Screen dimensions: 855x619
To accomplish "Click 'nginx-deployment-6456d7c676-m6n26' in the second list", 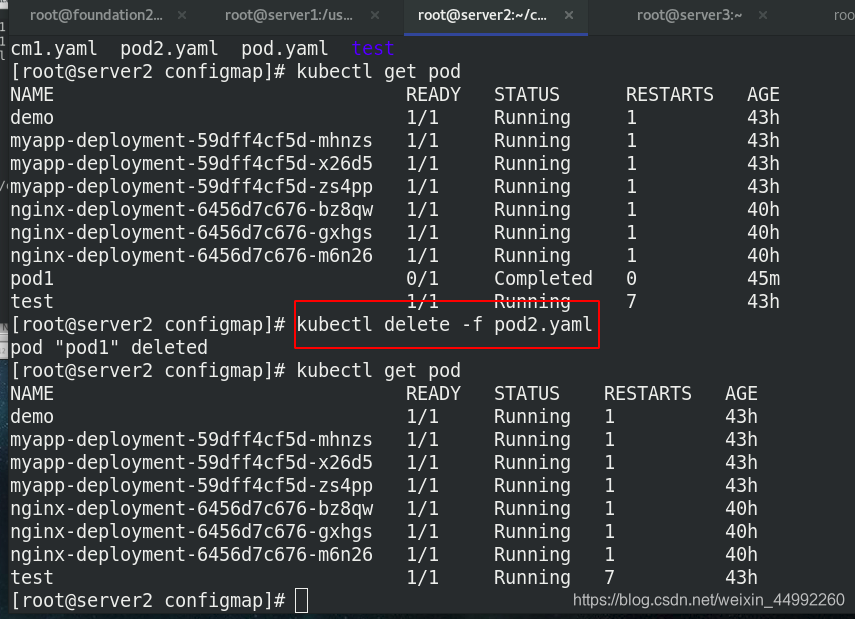I will (191, 554).
